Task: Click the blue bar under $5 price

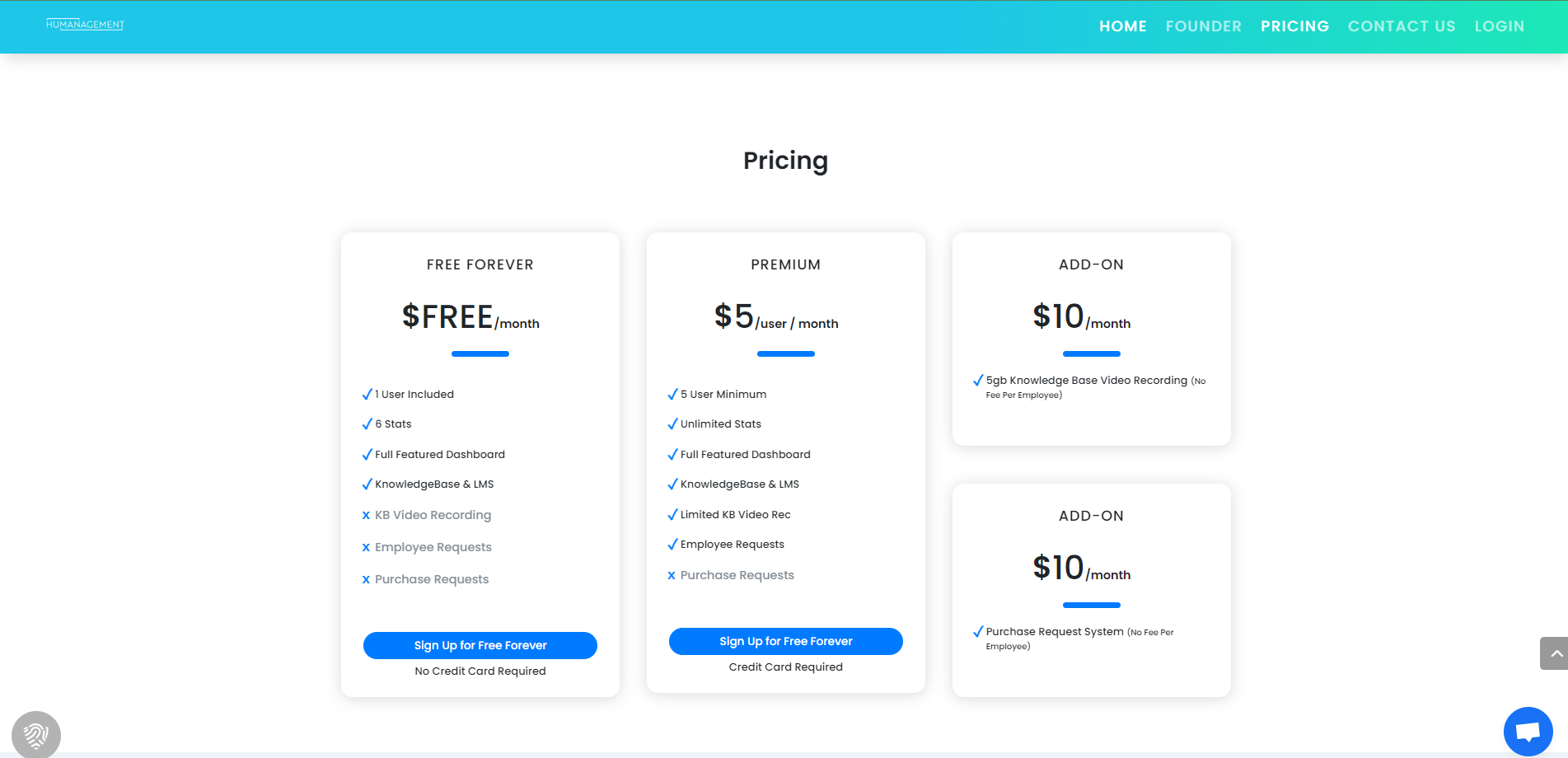Action: pyautogui.click(x=786, y=353)
